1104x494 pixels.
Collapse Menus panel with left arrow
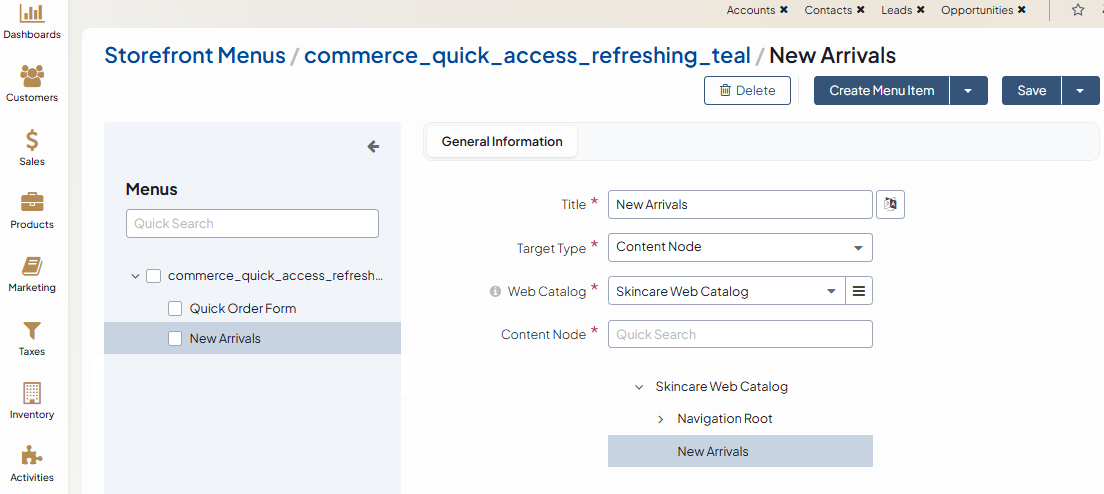click(373, 147)
